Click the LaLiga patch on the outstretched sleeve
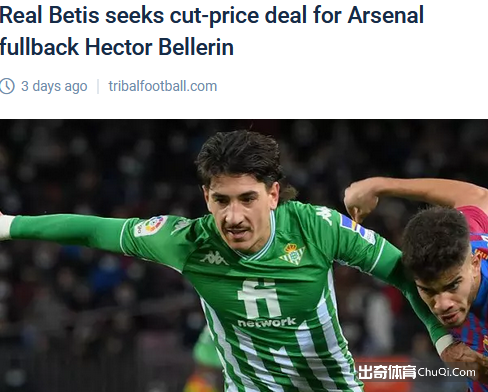Viewport: 488px width, 392px height. (x=150, y=226)
